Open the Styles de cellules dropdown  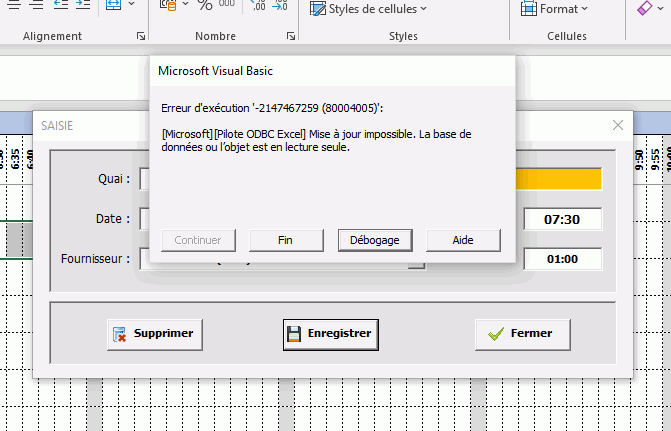coord(368,9)
